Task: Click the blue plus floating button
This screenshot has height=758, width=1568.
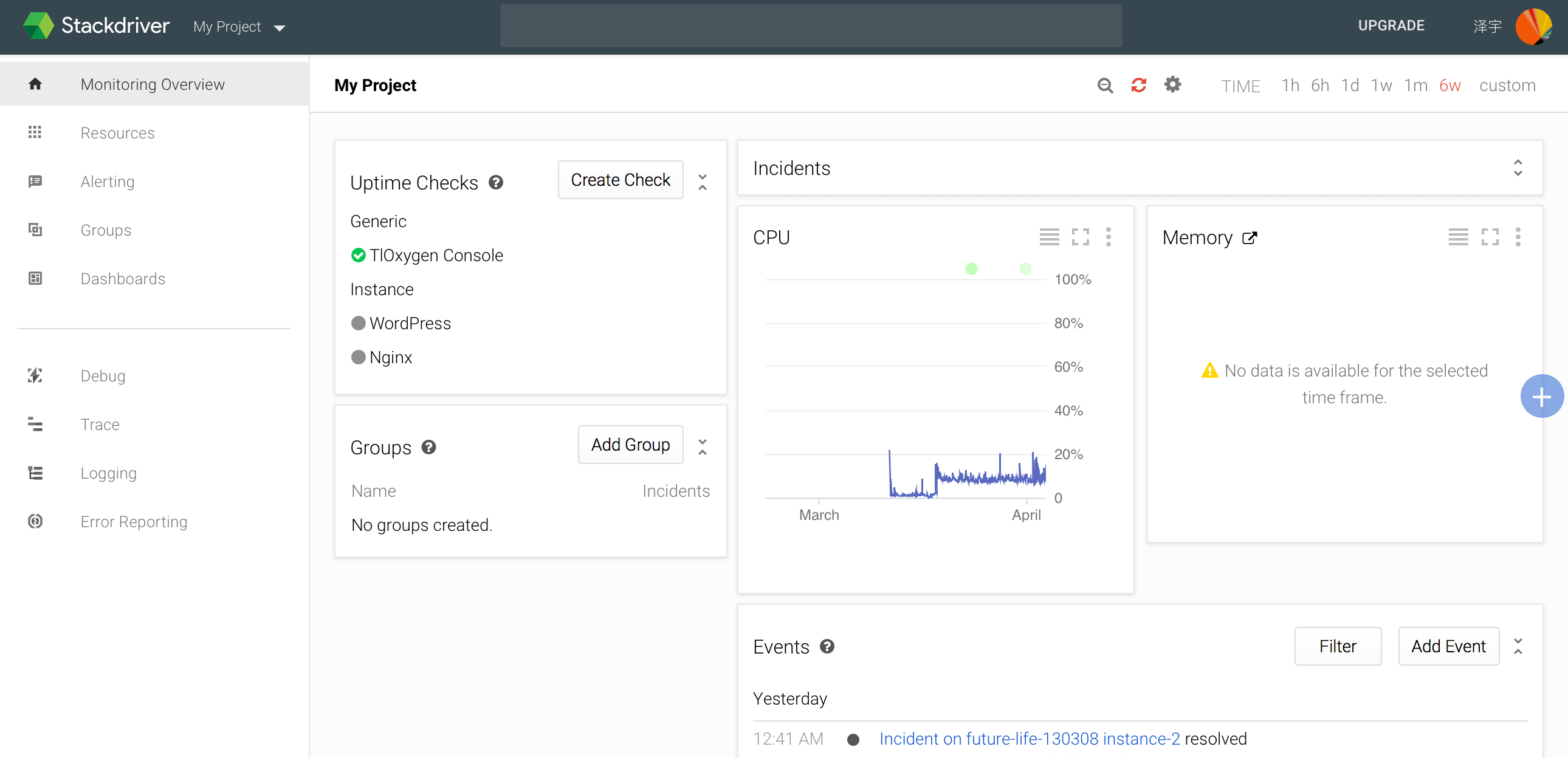Action: tap(1542, 397)
